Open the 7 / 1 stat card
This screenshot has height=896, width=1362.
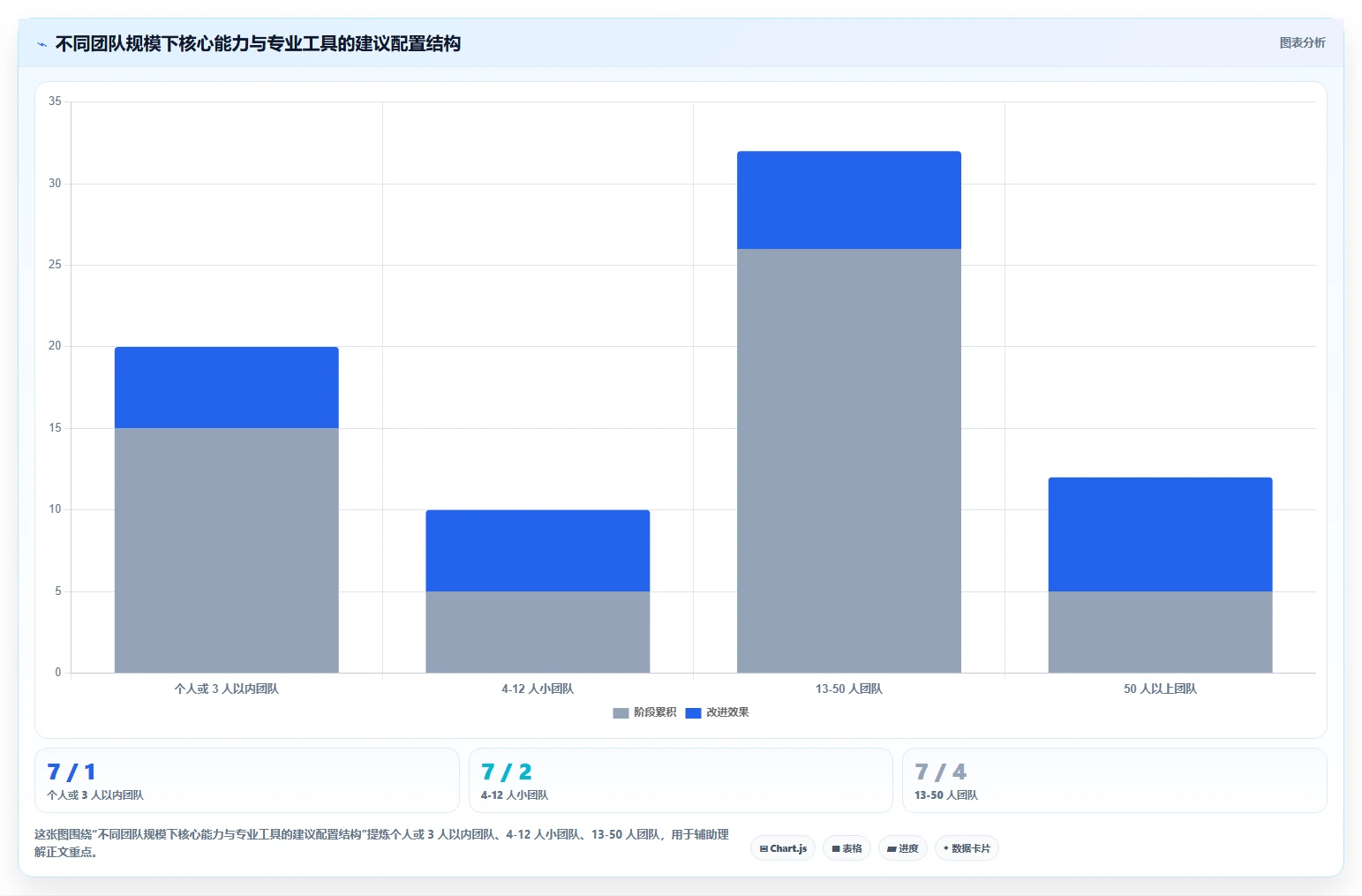point(247,780)
